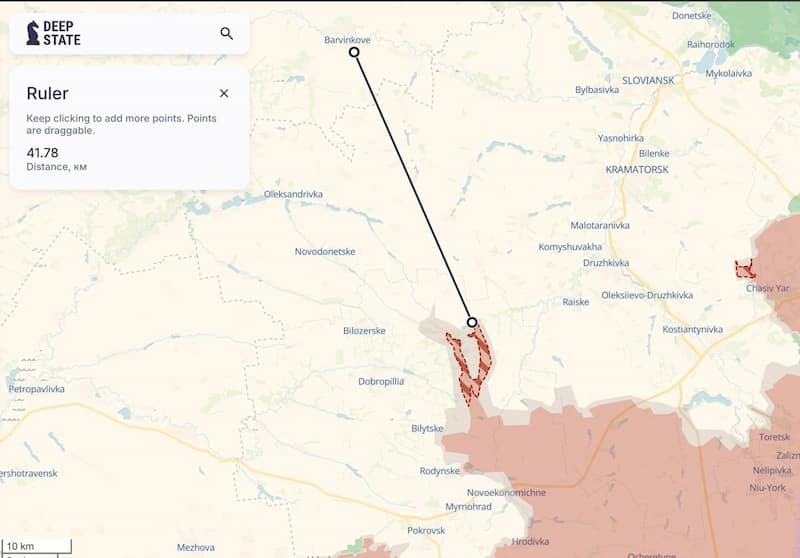Click the Dobropillia map label
The width and height of the screenshot is (800, 558).
pos(381,382)
